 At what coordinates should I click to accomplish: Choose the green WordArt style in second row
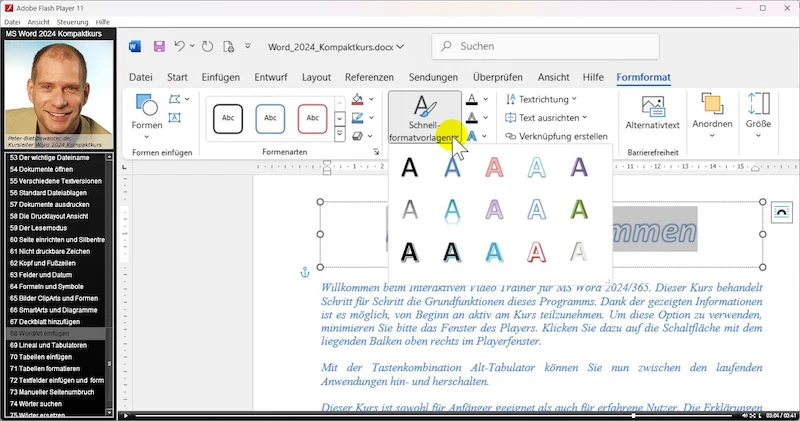coord(579,210)
